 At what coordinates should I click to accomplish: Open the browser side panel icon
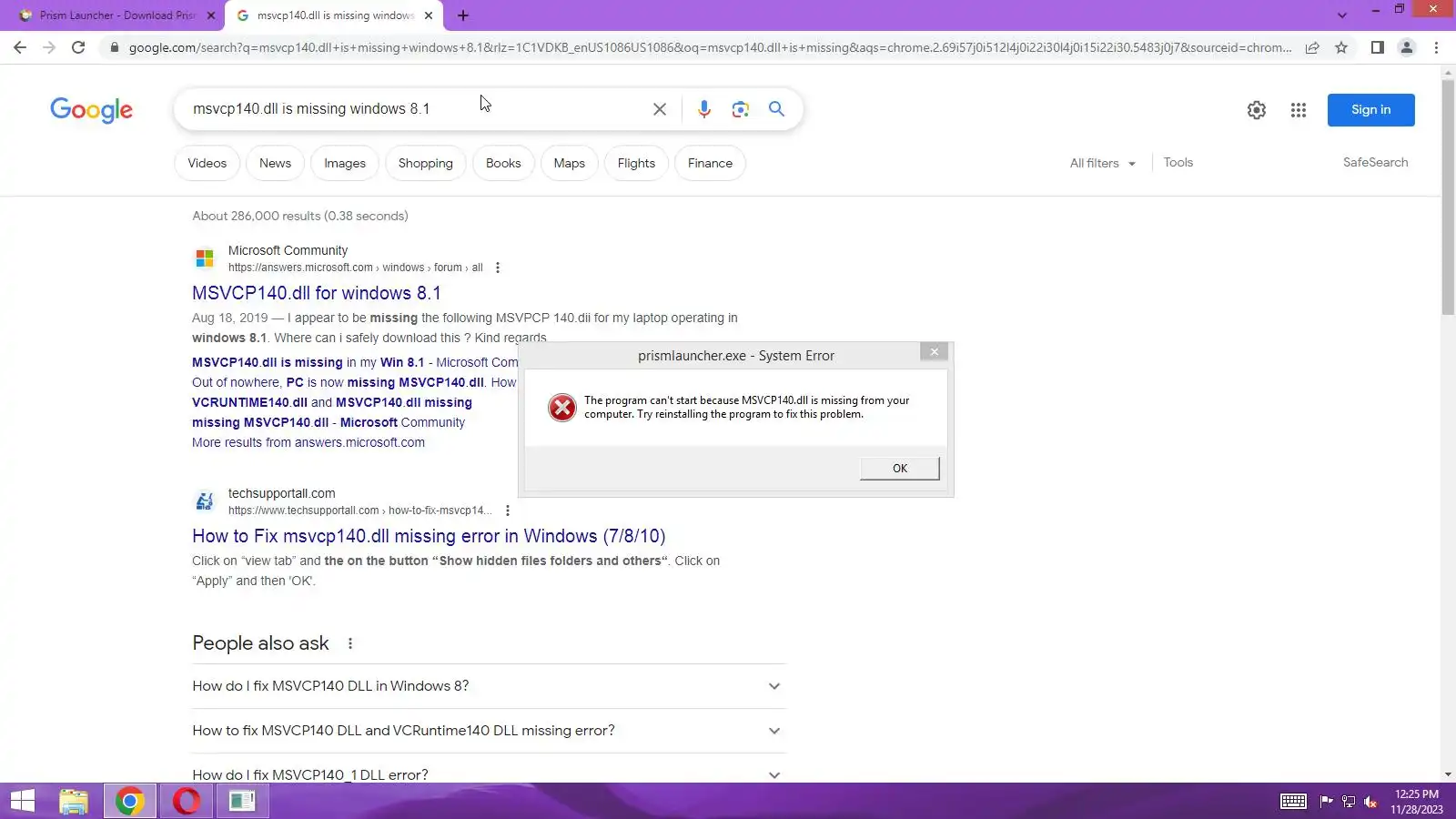coord(1378,47)
